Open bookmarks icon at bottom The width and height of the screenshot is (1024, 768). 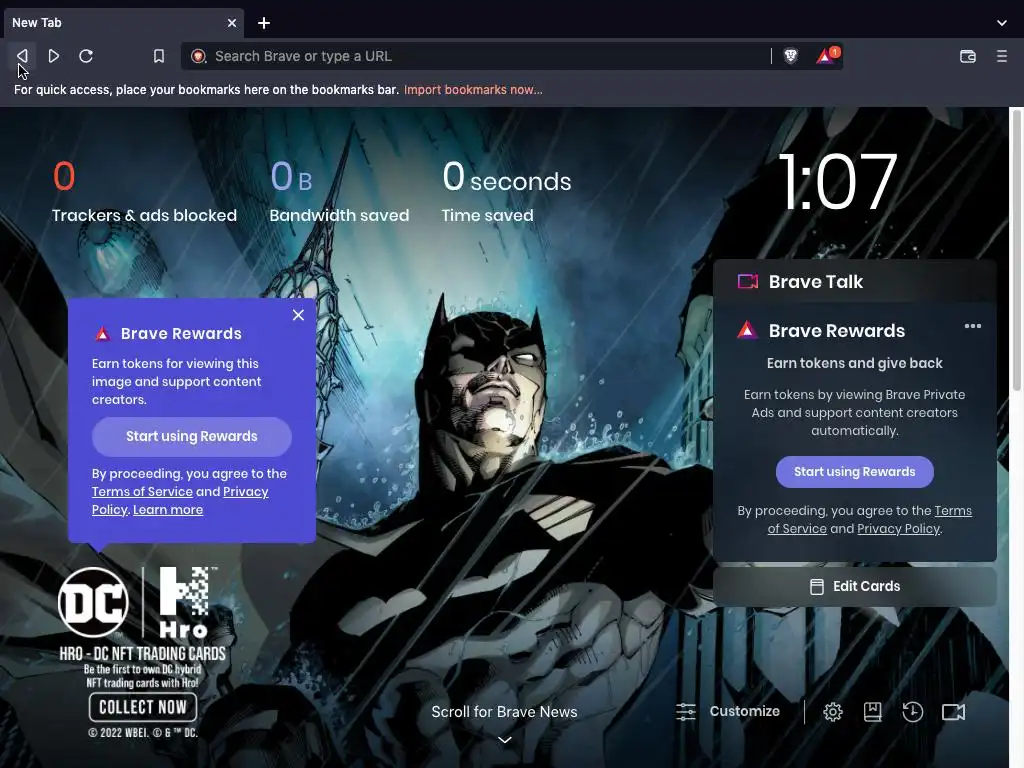872,712
